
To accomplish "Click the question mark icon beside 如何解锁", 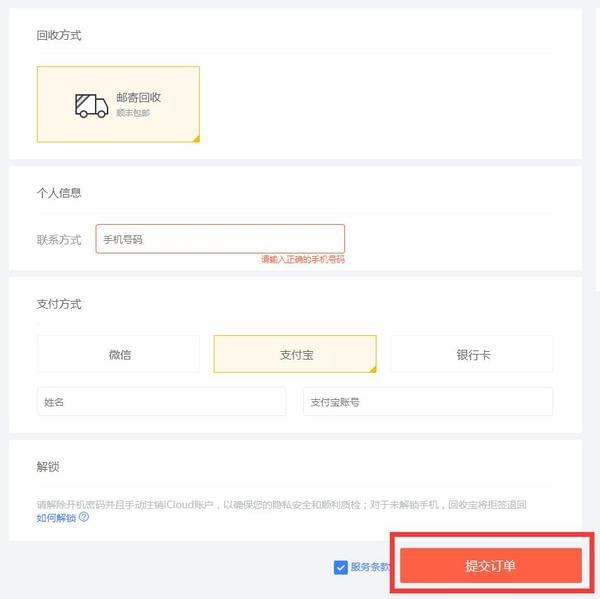I will pyautogui.click(x=84, y=517).
